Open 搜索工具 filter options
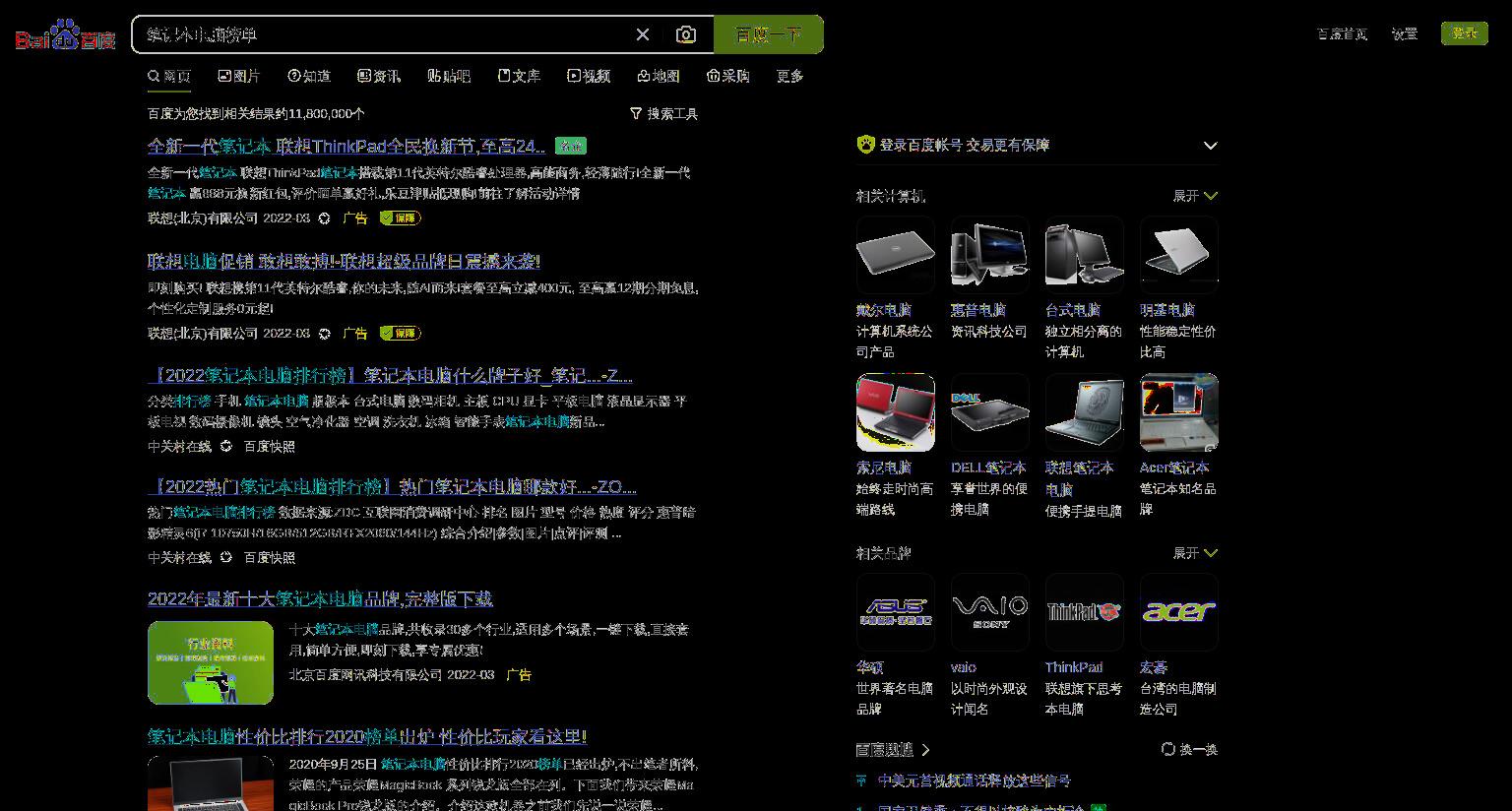The image size is (1512, 811). 664,114
